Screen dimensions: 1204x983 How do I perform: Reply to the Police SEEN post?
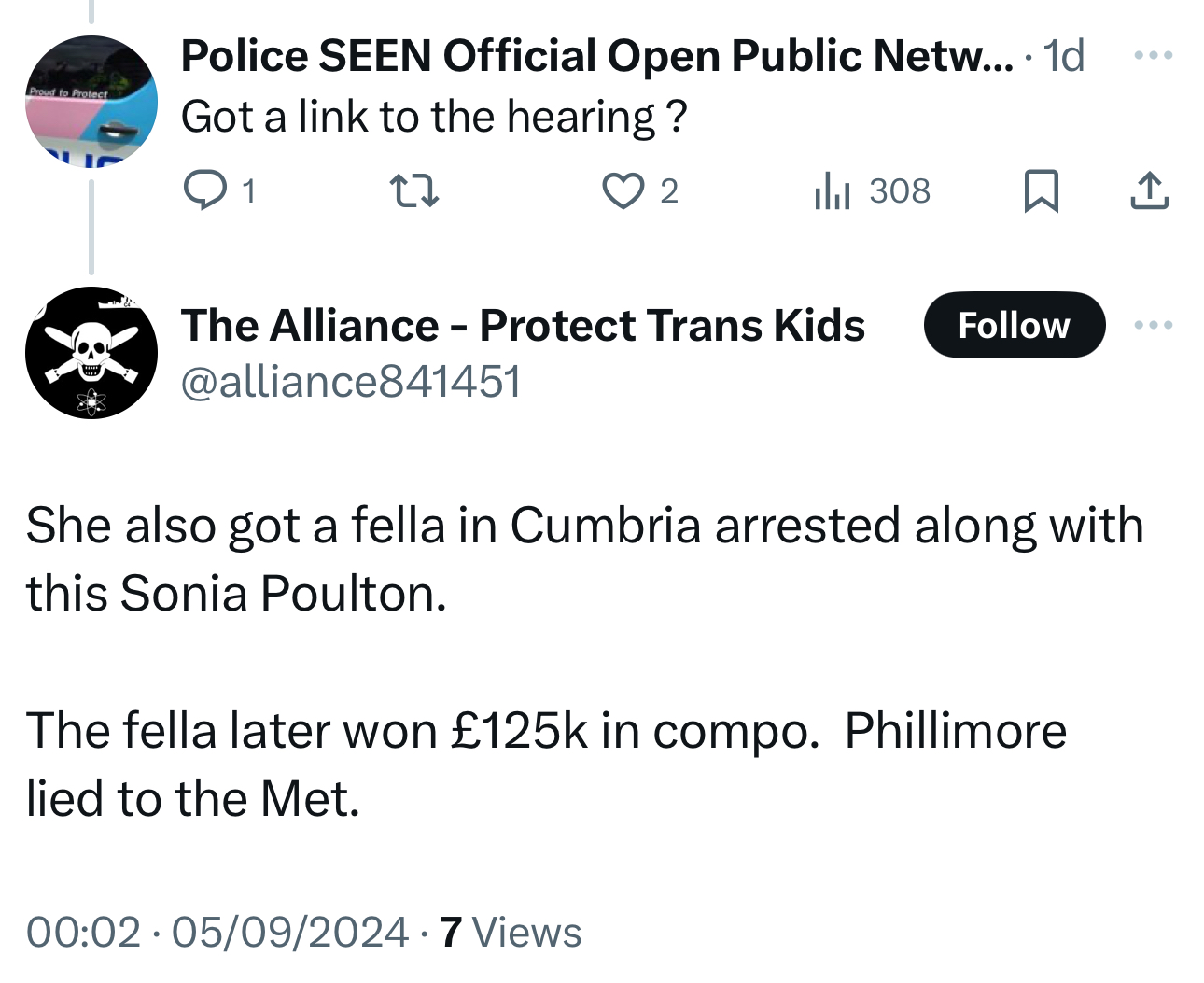point(205,190)
